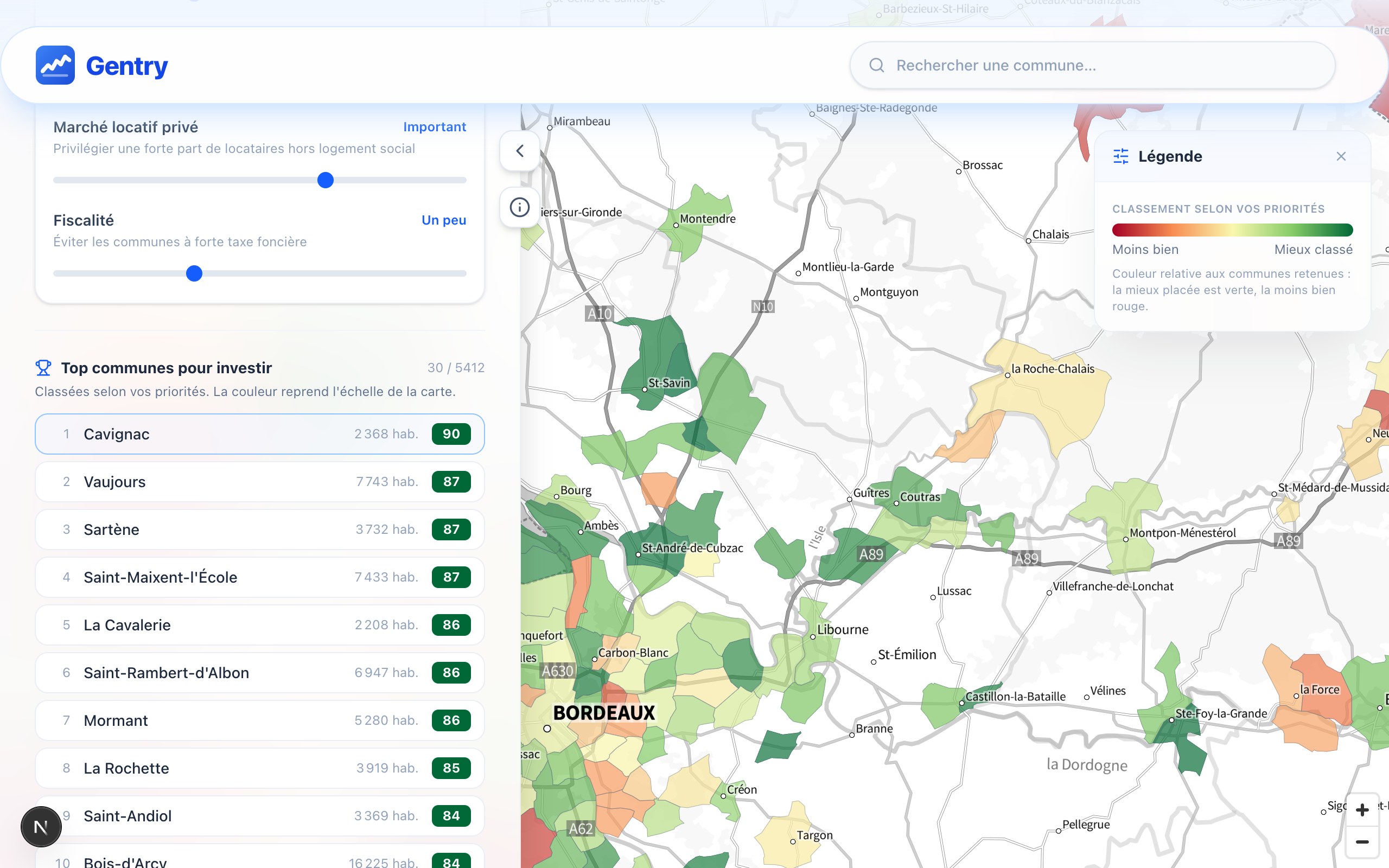This screenshot has height=868, width=1389.
Task: Click the Gentry brand name
Action: point(127,66)
